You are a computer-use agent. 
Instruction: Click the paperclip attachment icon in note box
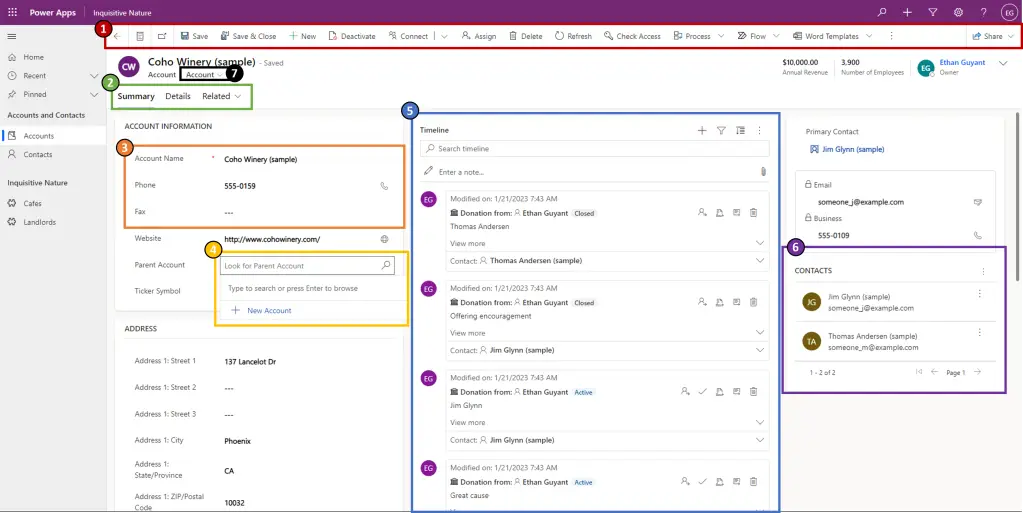coord(763,172)
